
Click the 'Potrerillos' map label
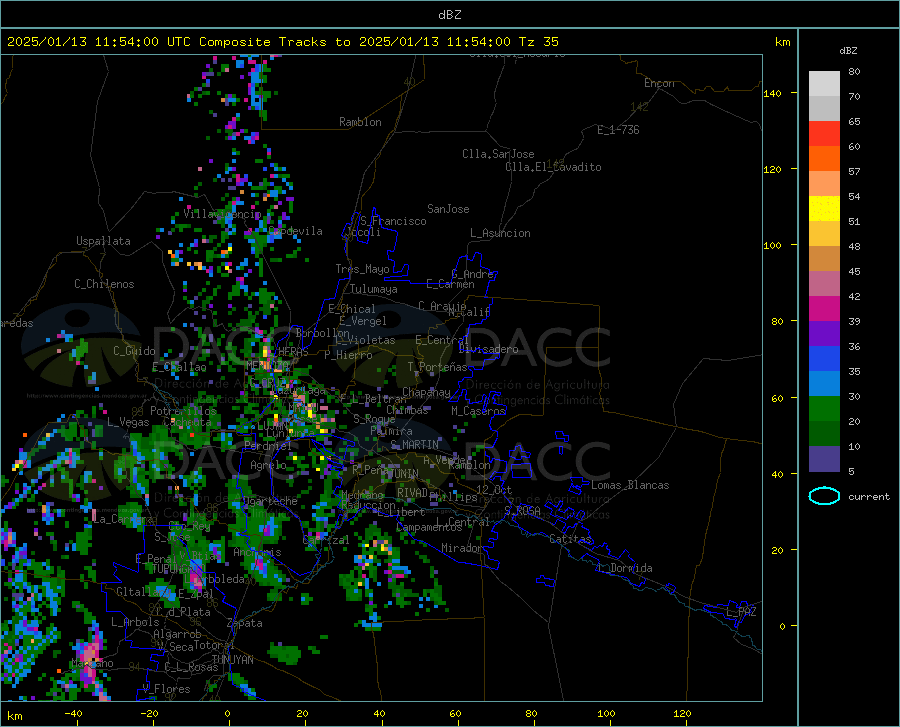tap(183, 411)
